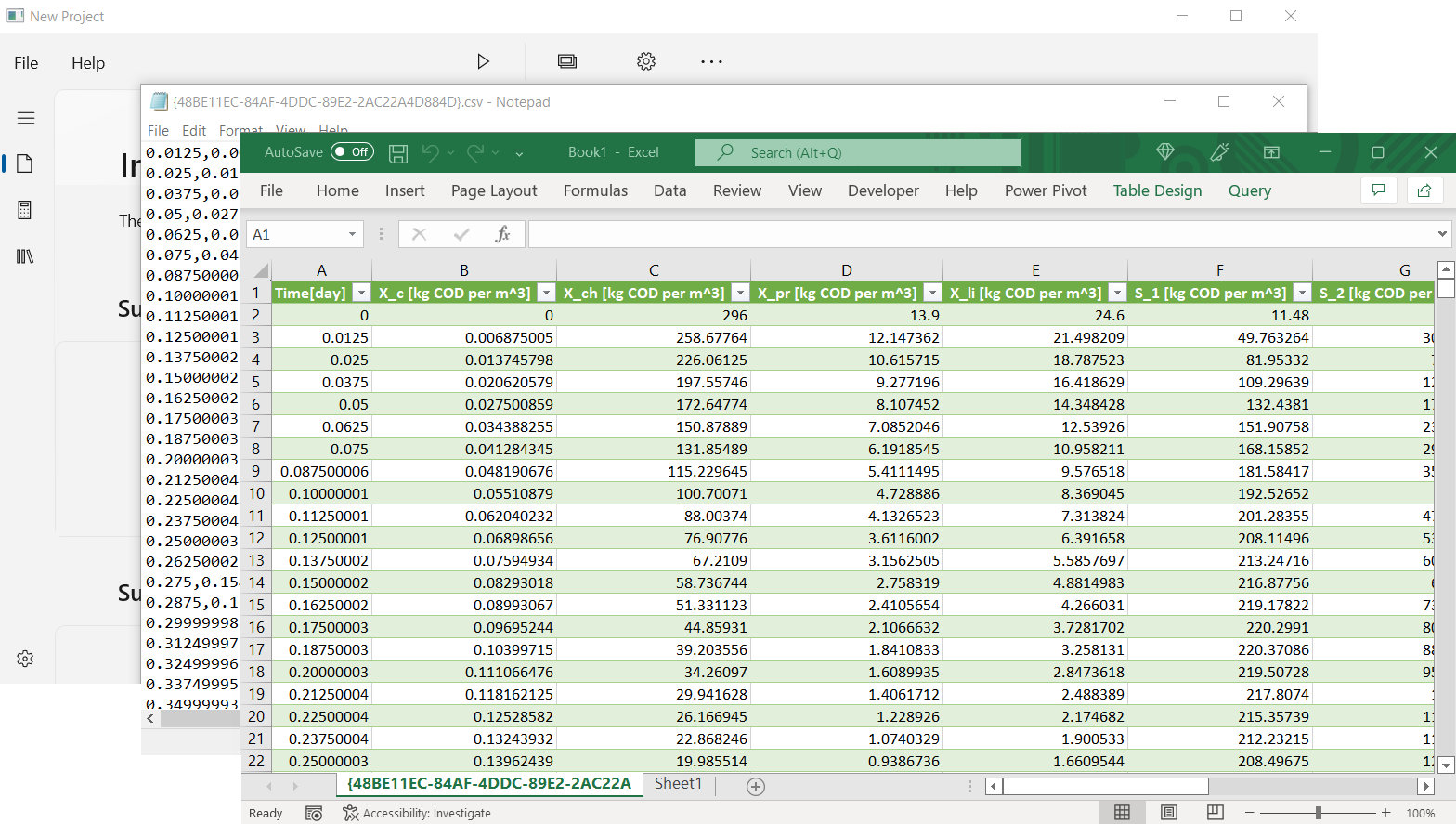Open X_c column filter dropdown
This screenshot has width=1456, height=824.
tap(546, 293)
